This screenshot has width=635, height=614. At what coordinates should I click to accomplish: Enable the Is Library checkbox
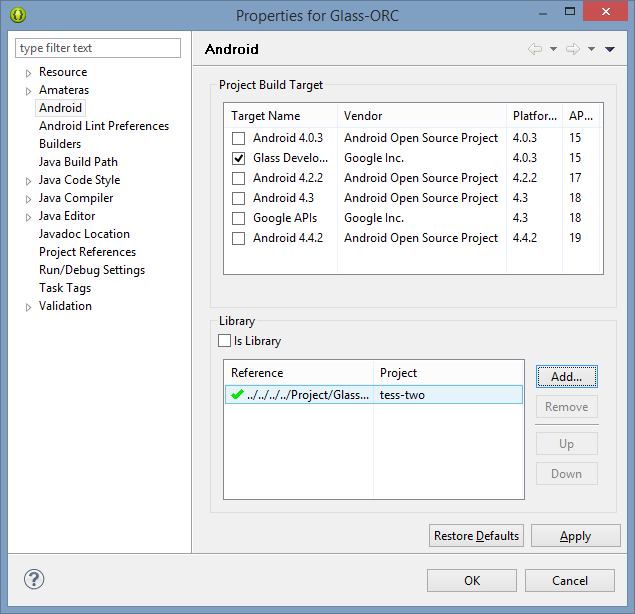pyautogui.click(x=224, y=341)
